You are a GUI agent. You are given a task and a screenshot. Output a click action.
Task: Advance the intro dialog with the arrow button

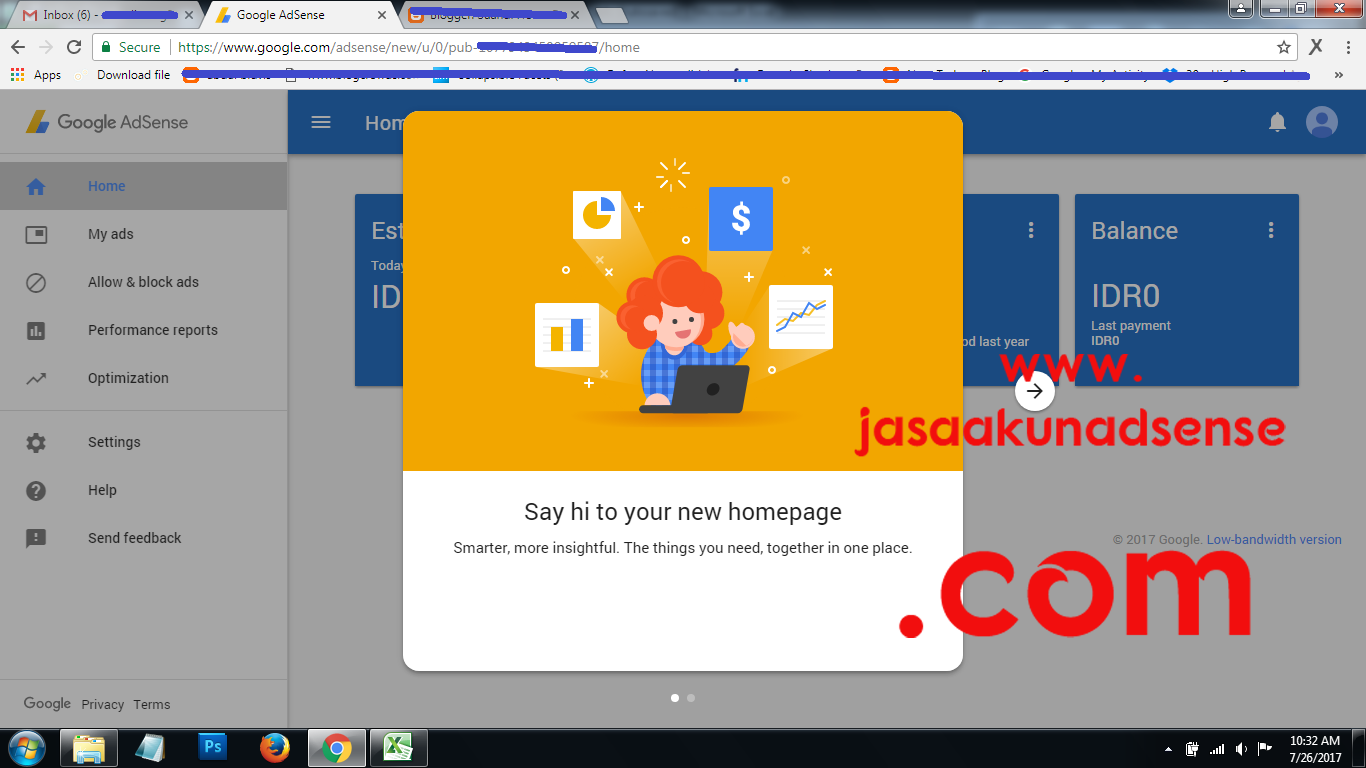(x=1035, y=391)
